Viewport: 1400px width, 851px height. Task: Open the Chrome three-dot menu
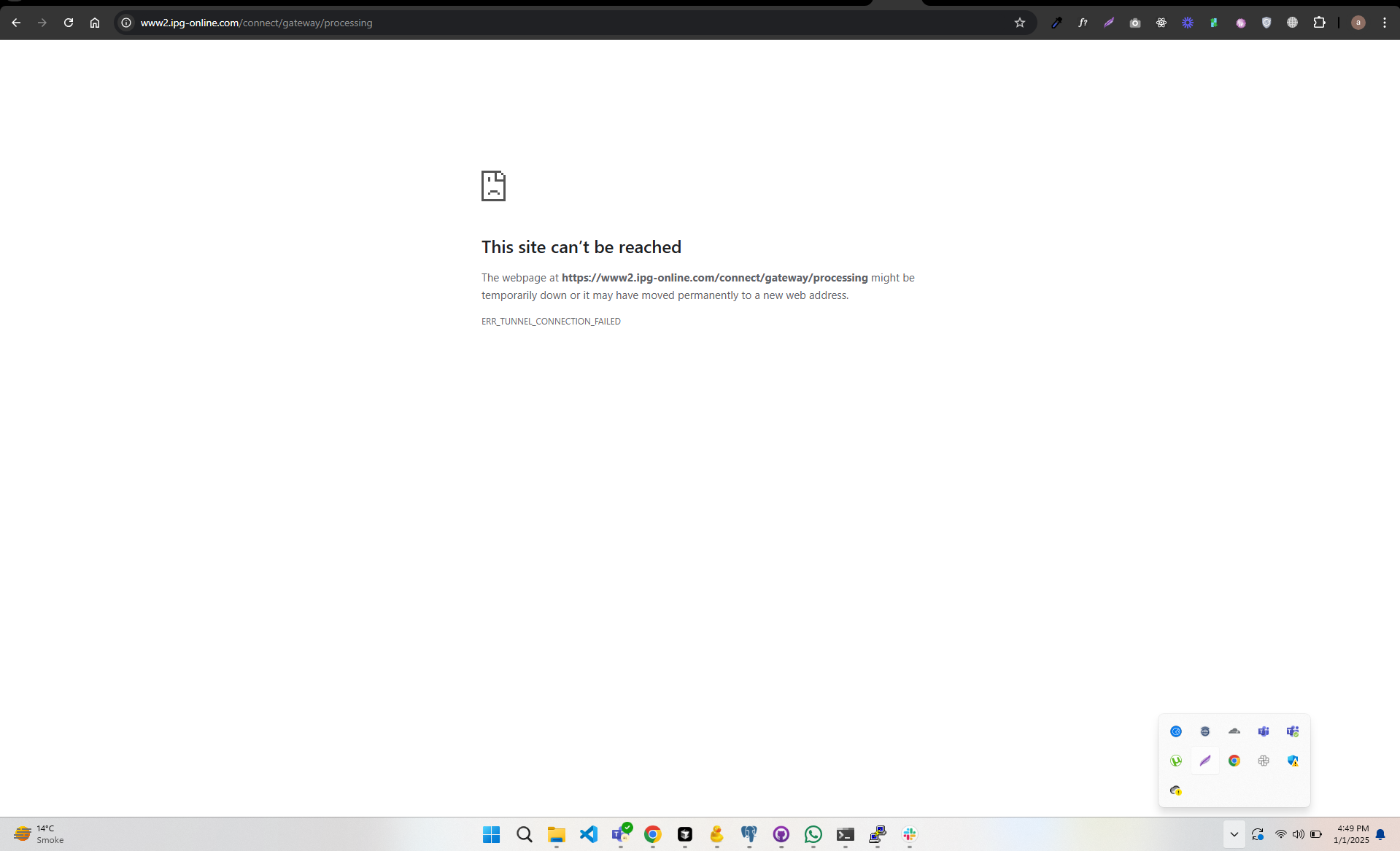1384,23
